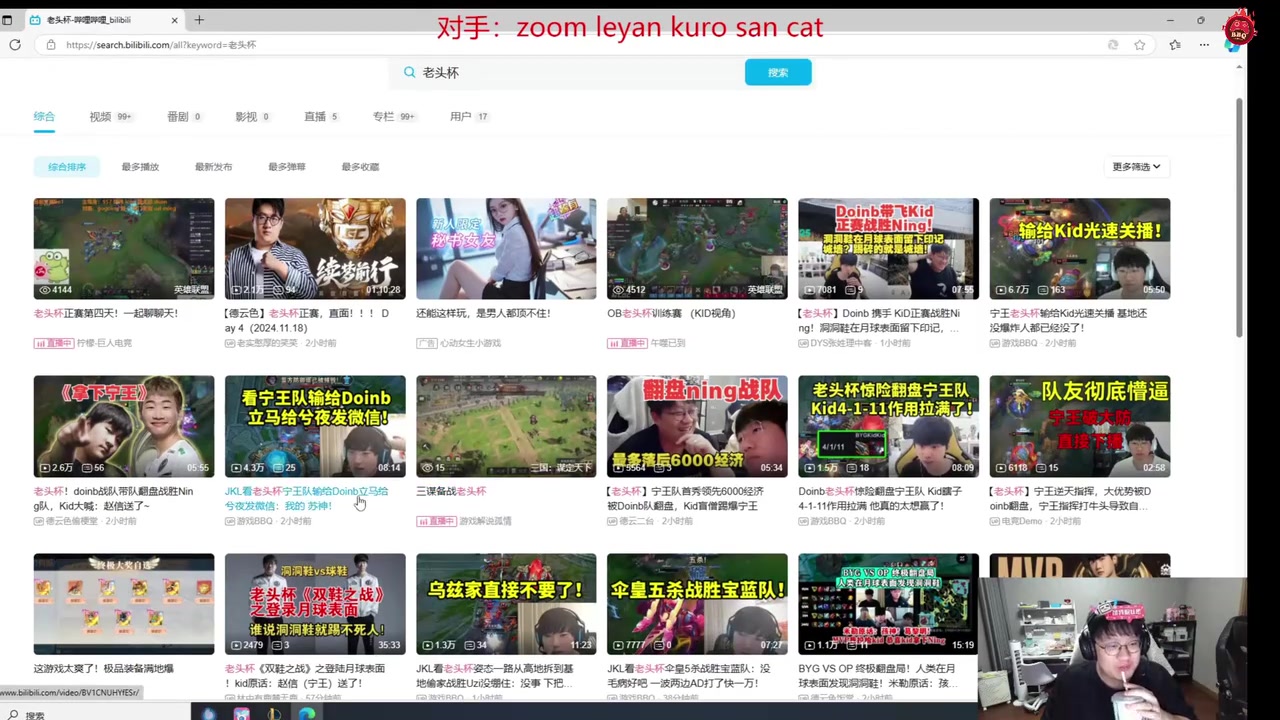Viewport: 1280px width, 720px height.
Task: Switch to the 视频 results tab
Action: (110, 117)
